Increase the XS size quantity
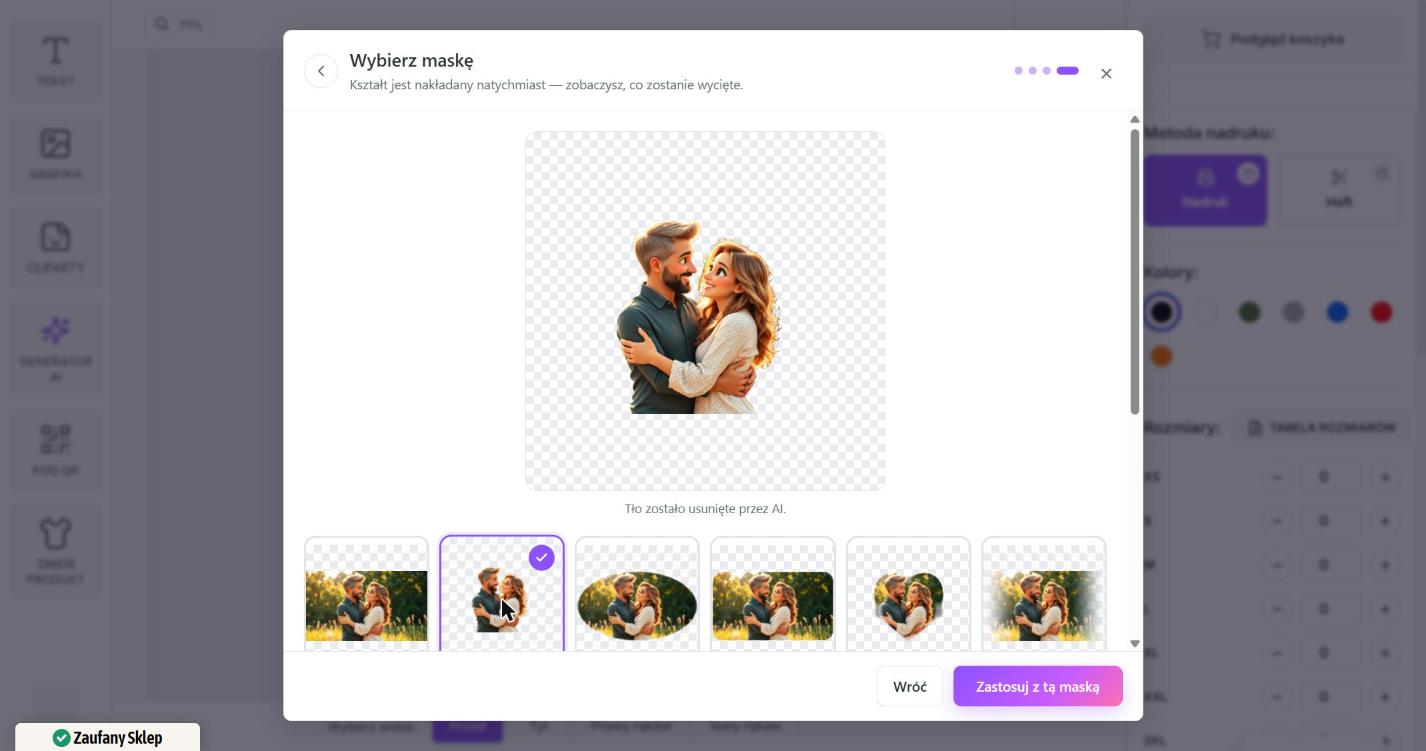1426x751 pixels. (1385, 477)
